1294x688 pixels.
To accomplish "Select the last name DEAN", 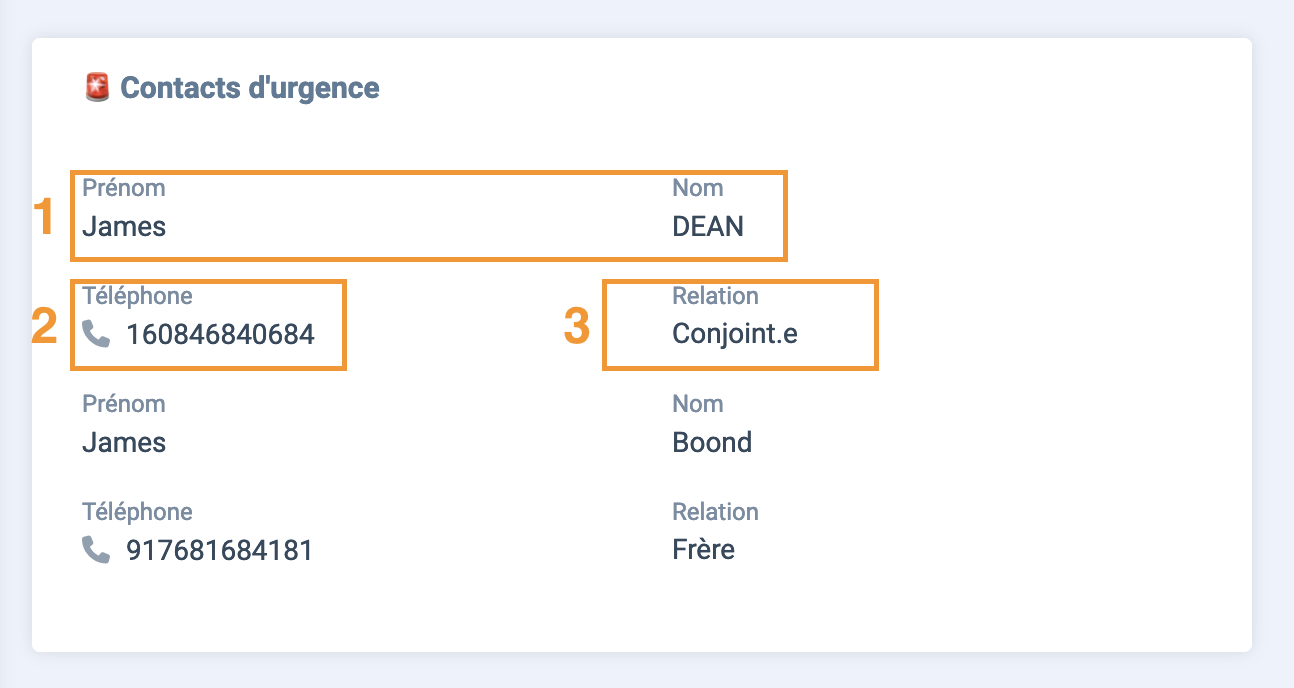I will point(708,226).
